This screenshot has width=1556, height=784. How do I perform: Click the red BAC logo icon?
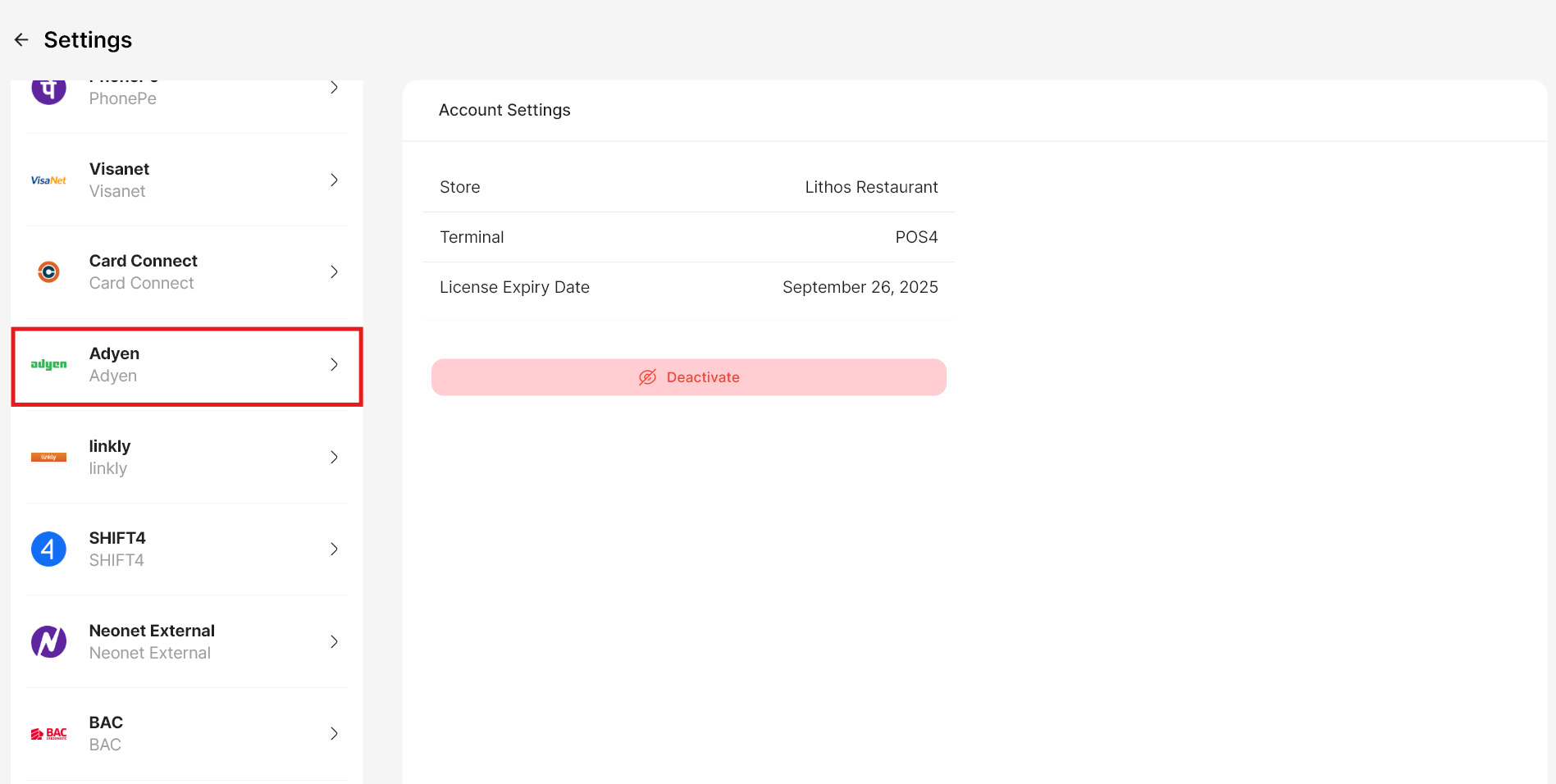[x=48, y=734]
